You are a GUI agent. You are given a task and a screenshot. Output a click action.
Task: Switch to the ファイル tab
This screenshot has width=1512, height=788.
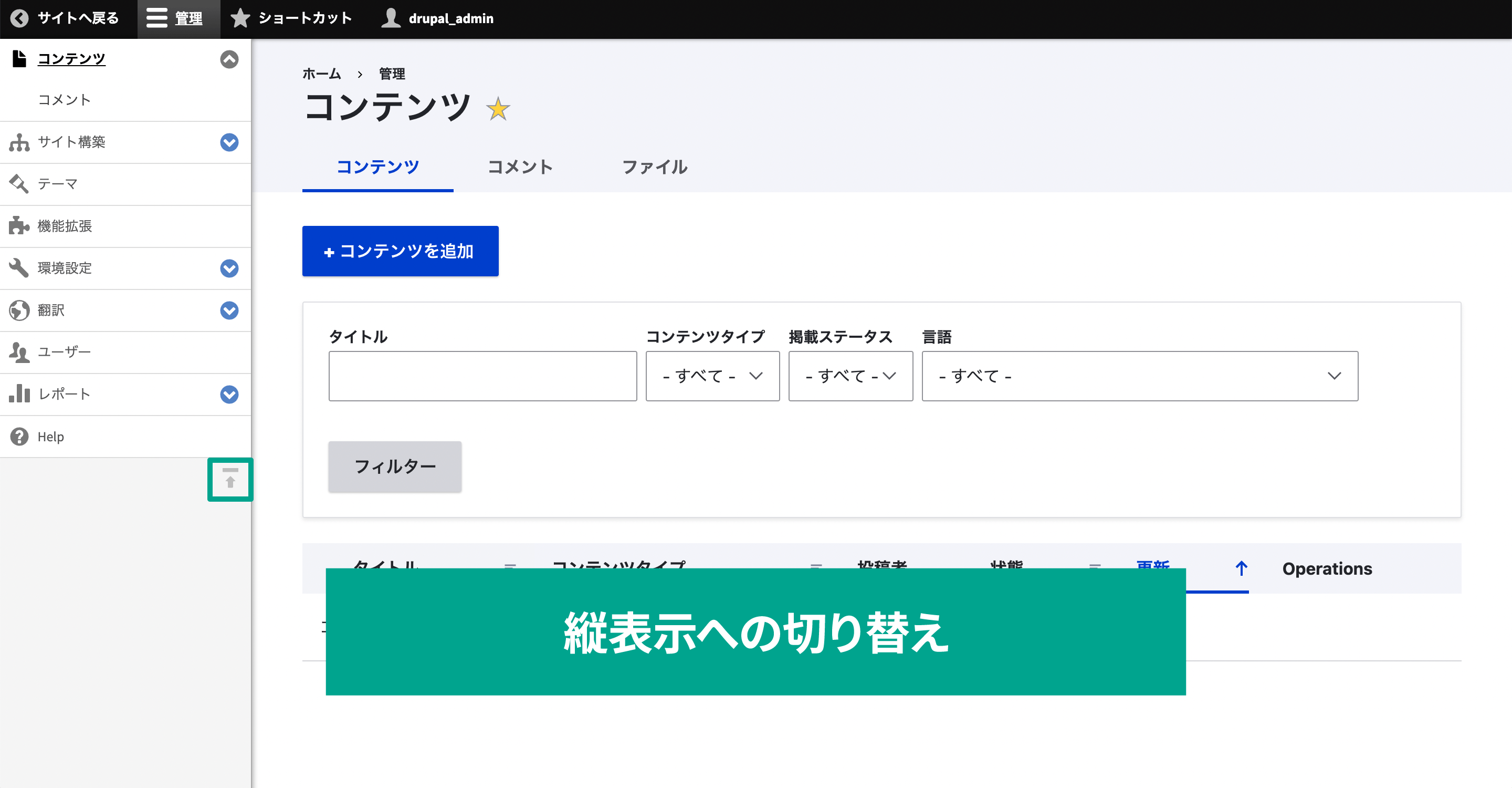pyautogui.click(x=655, y=168)
